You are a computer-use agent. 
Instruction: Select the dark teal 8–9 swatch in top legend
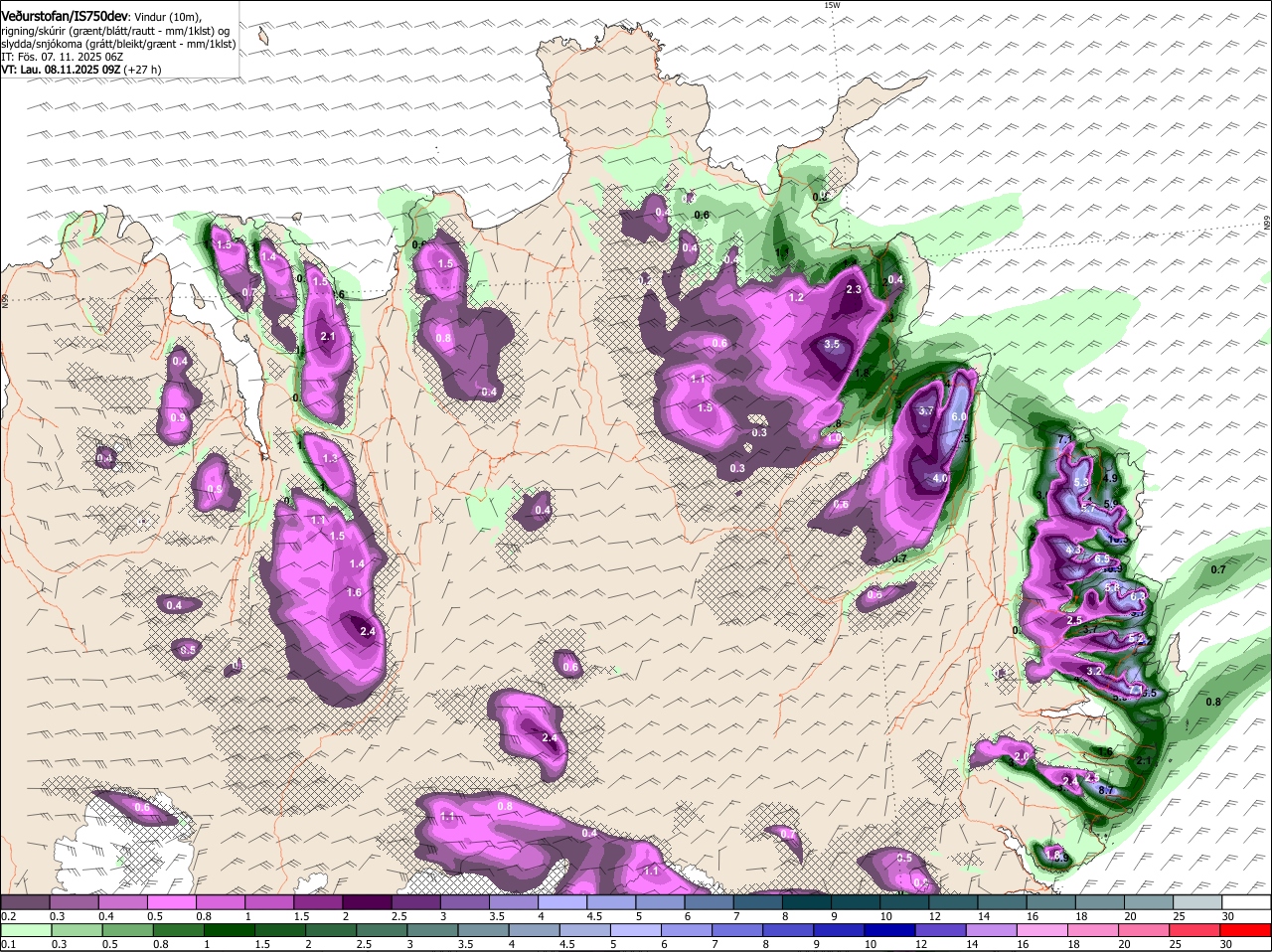pos(809,900)
